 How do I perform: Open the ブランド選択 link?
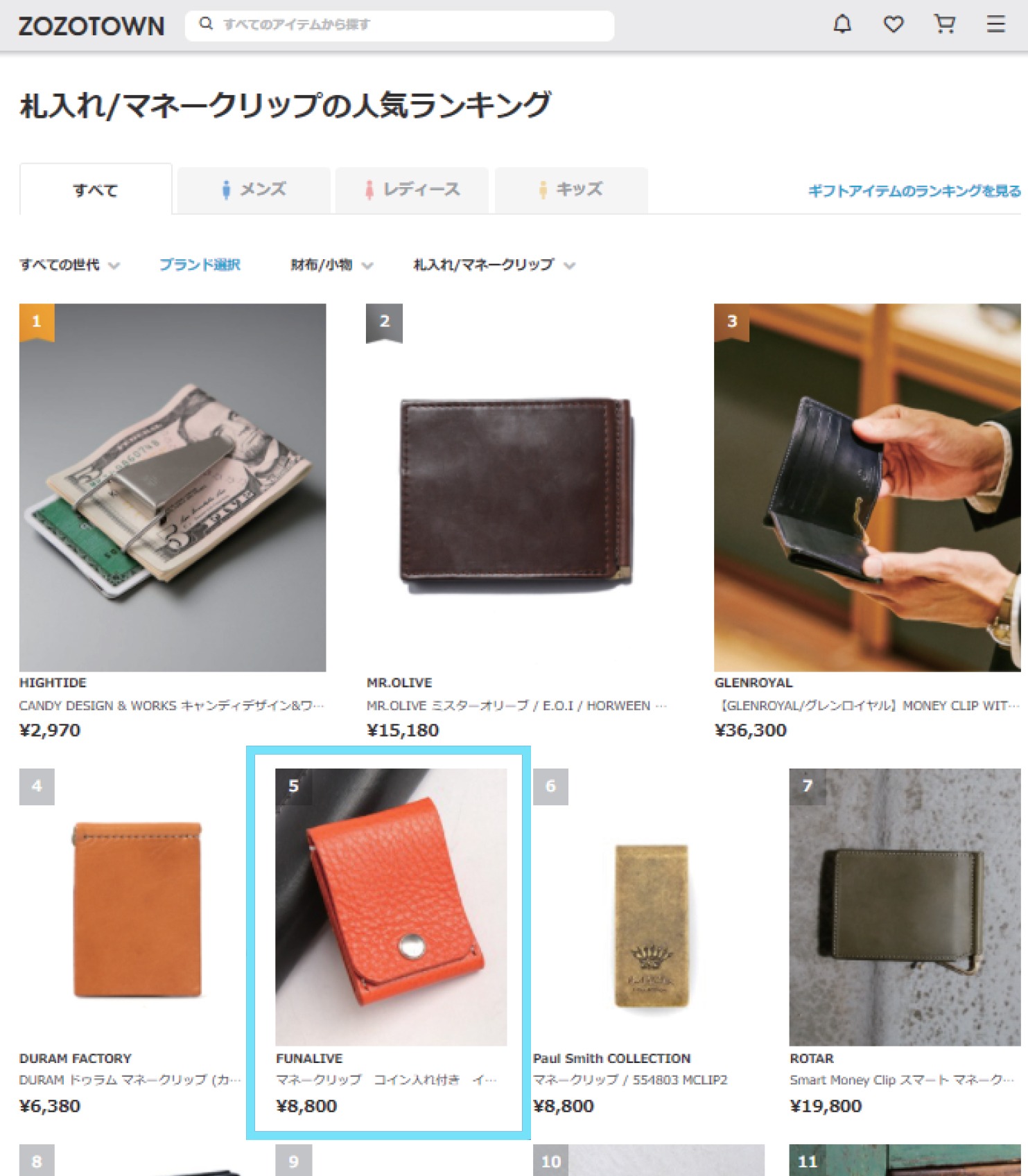[200, 265]
